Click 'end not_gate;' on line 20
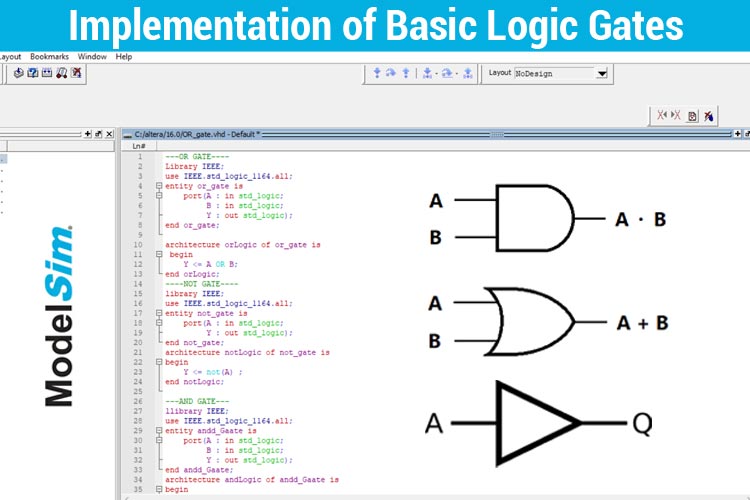Image resolution: width=750 pixels, height=500 pixels. tap(194, 343)
